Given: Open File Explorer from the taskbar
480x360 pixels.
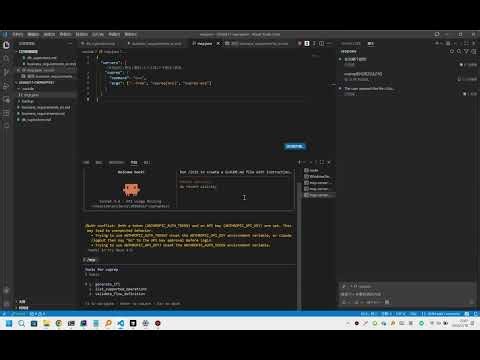Looking at the screenshot, I should pos(46,323).
